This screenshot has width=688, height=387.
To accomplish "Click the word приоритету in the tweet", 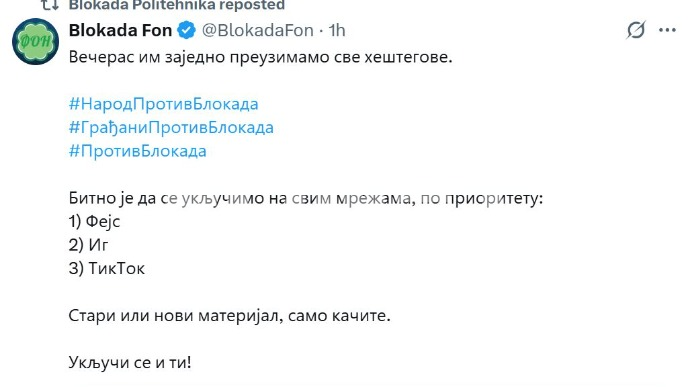I will pos(494,199).
